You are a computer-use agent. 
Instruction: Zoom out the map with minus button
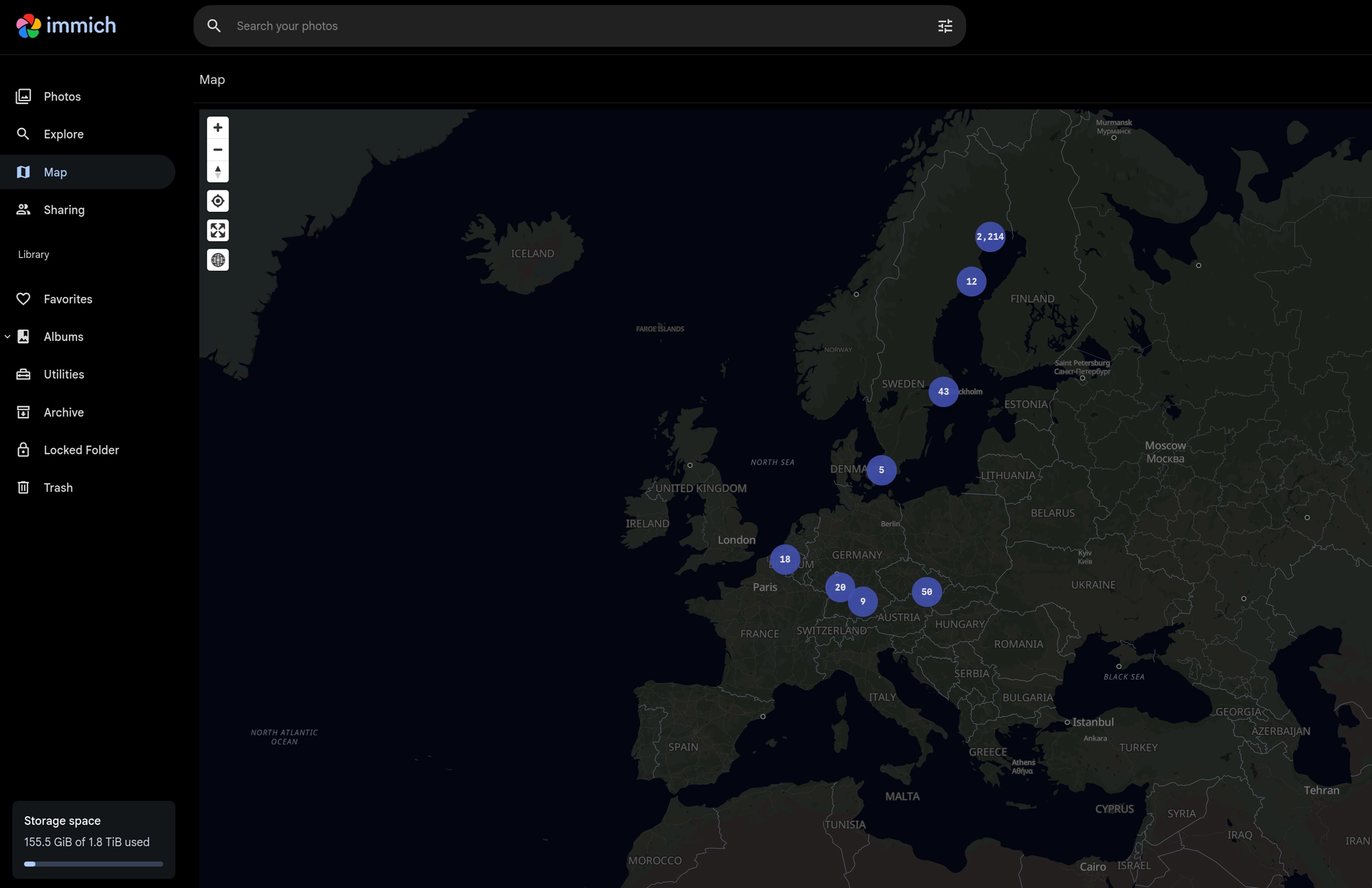(218, 149)
